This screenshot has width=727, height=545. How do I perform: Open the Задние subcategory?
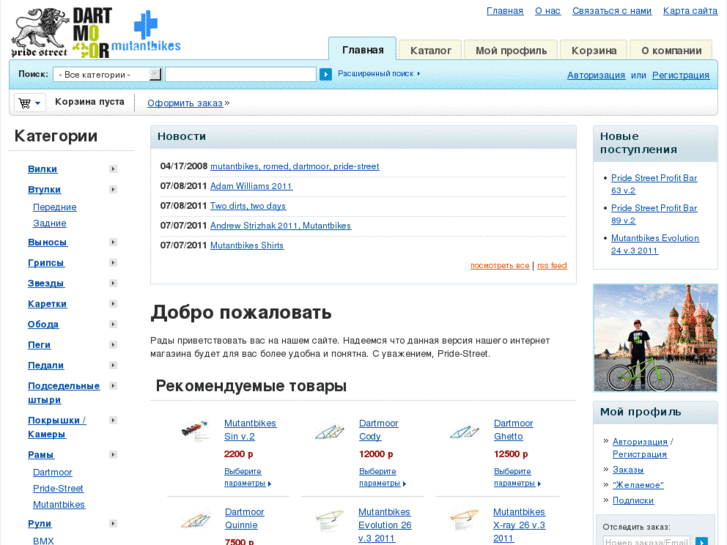pos(50,224)
